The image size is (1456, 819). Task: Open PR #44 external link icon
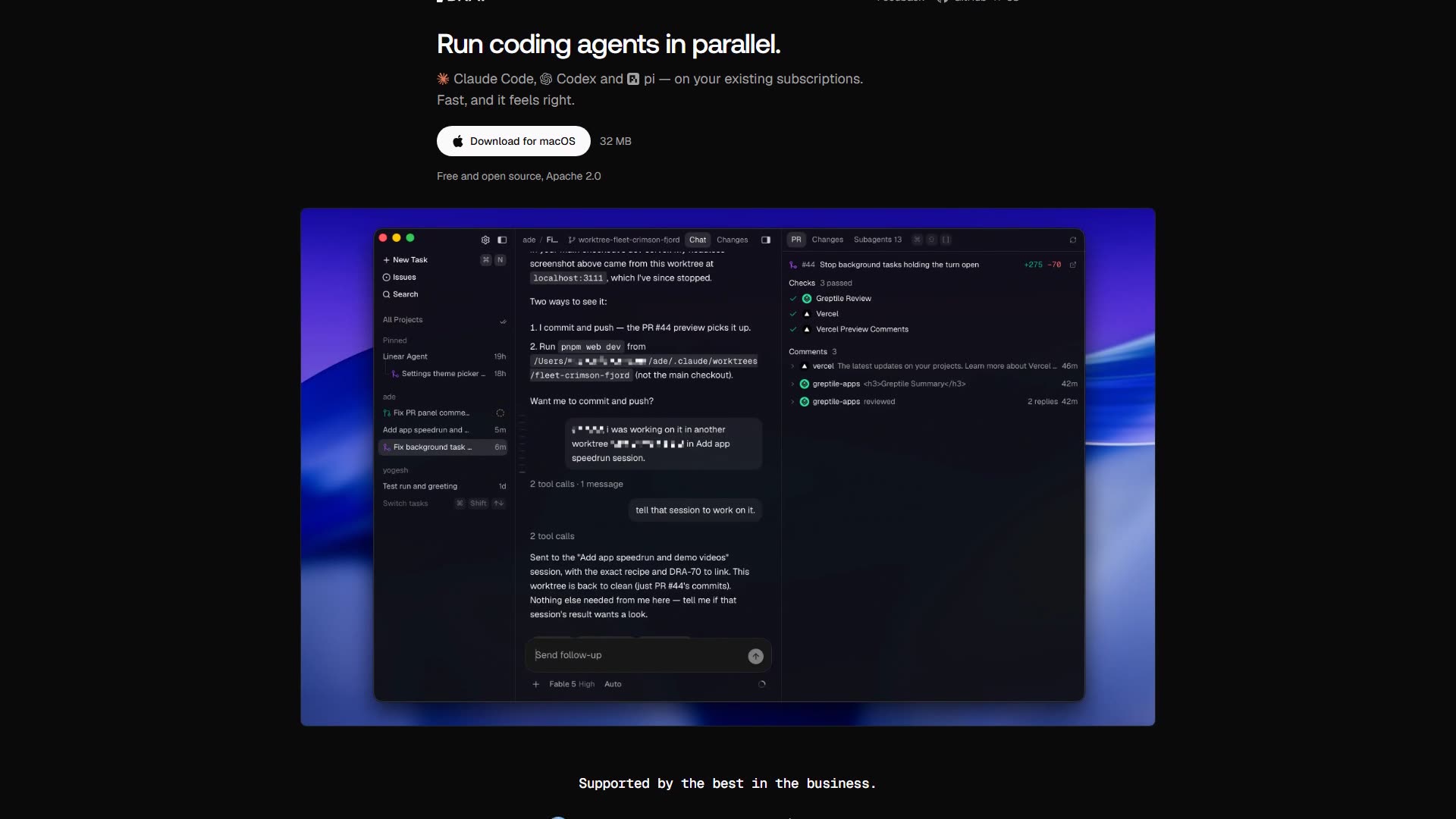point(1072,265)
